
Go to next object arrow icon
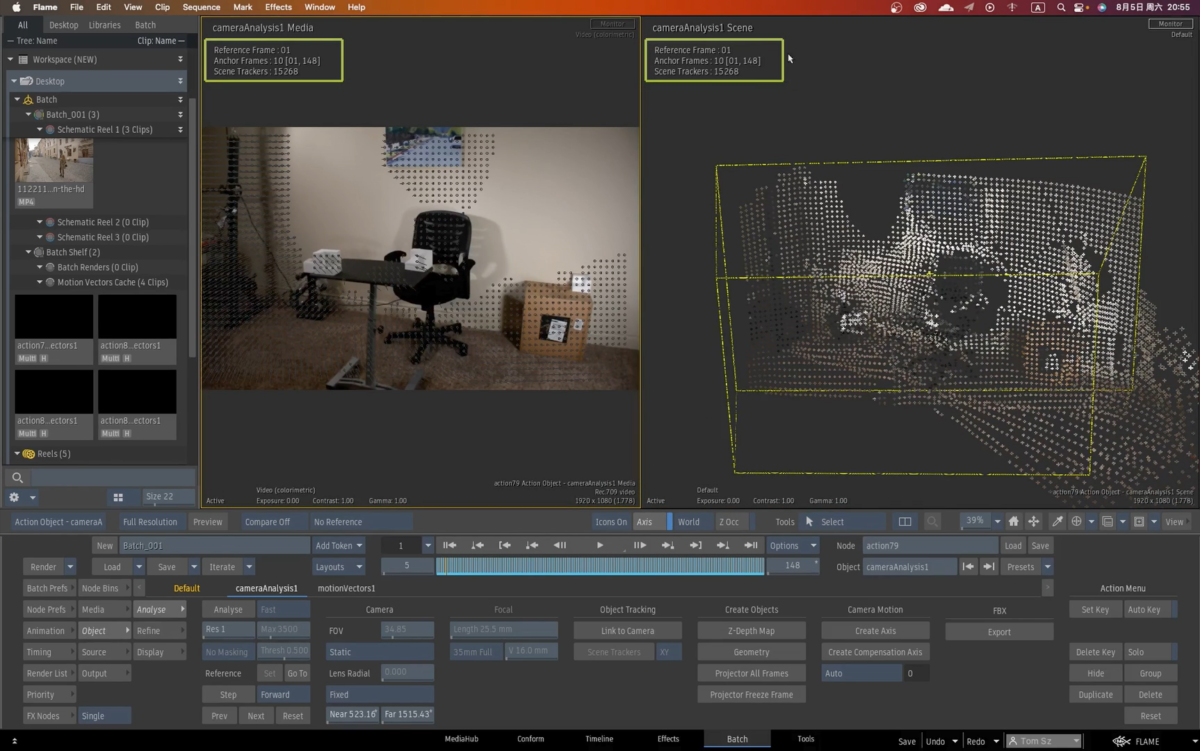click(989, 566)
